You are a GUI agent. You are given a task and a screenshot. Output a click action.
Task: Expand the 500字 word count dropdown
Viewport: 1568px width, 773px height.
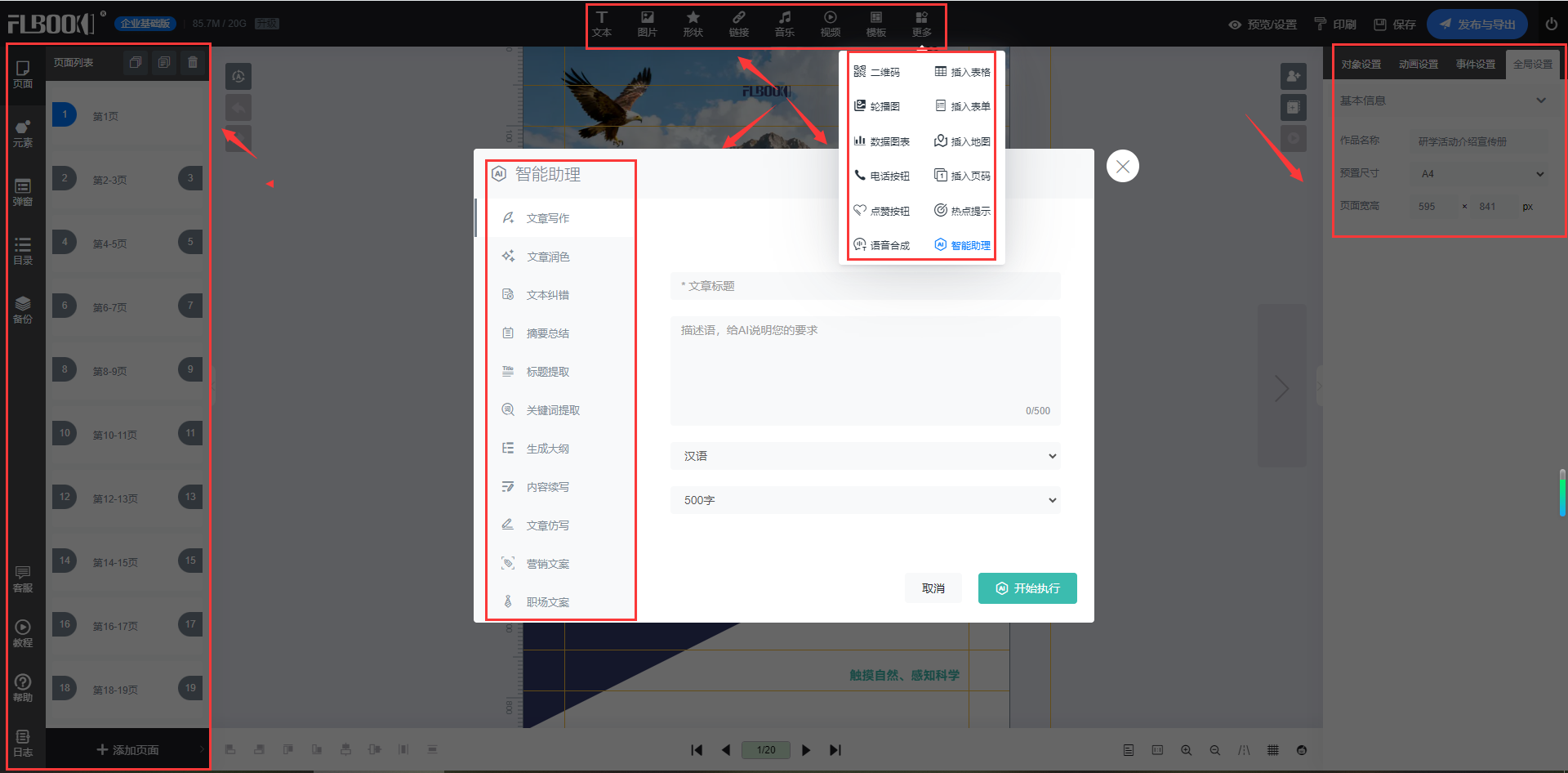click(865, 500)
